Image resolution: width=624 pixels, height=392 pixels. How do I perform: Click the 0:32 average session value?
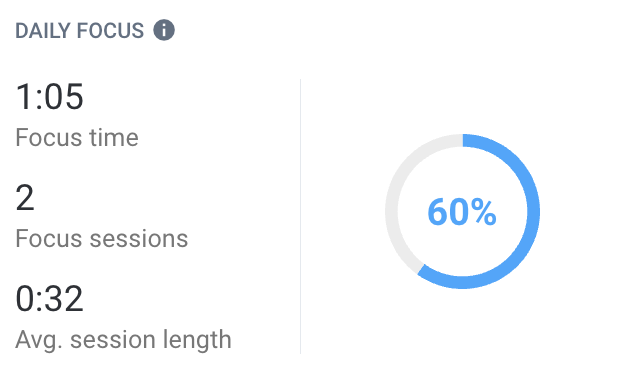(x=49, y=298)
